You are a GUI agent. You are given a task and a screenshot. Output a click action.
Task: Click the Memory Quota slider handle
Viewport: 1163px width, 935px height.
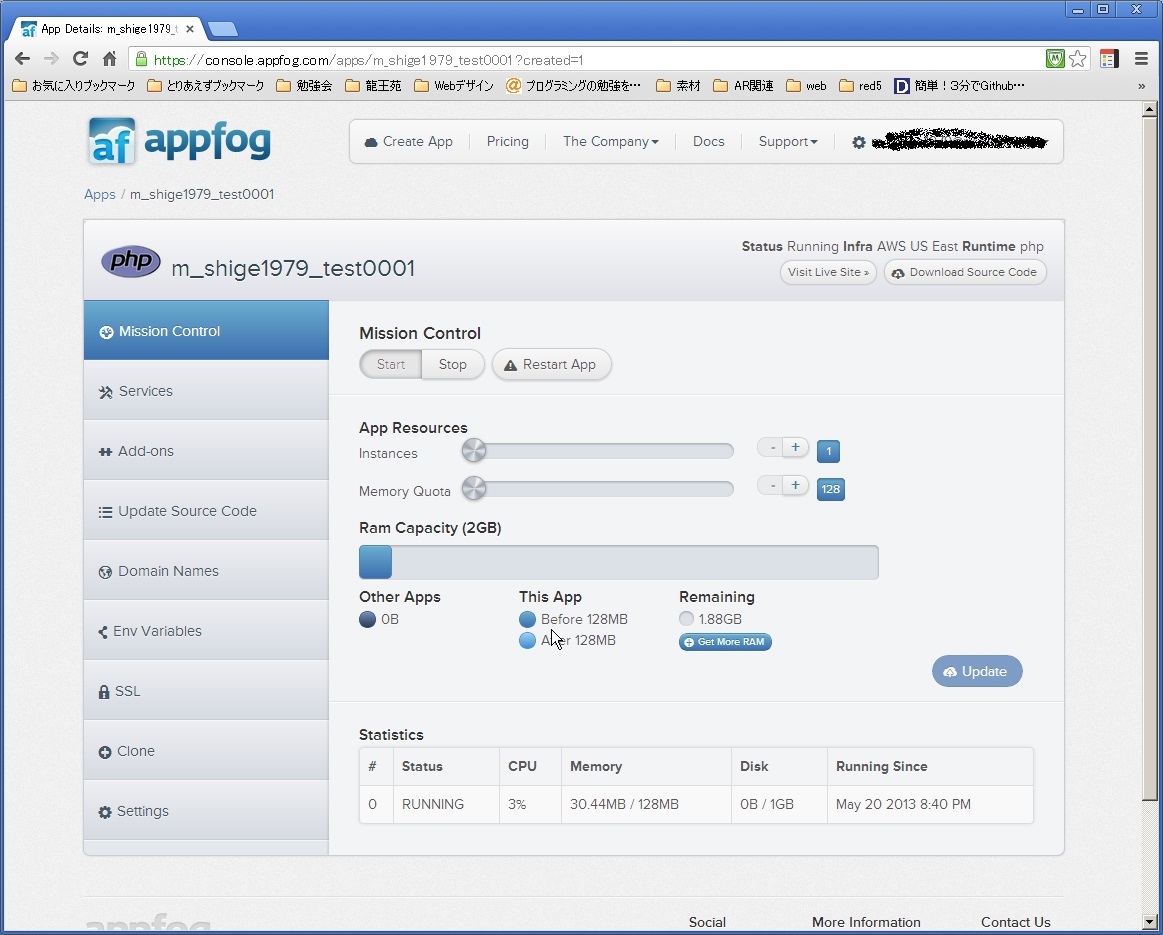(474, 488)
